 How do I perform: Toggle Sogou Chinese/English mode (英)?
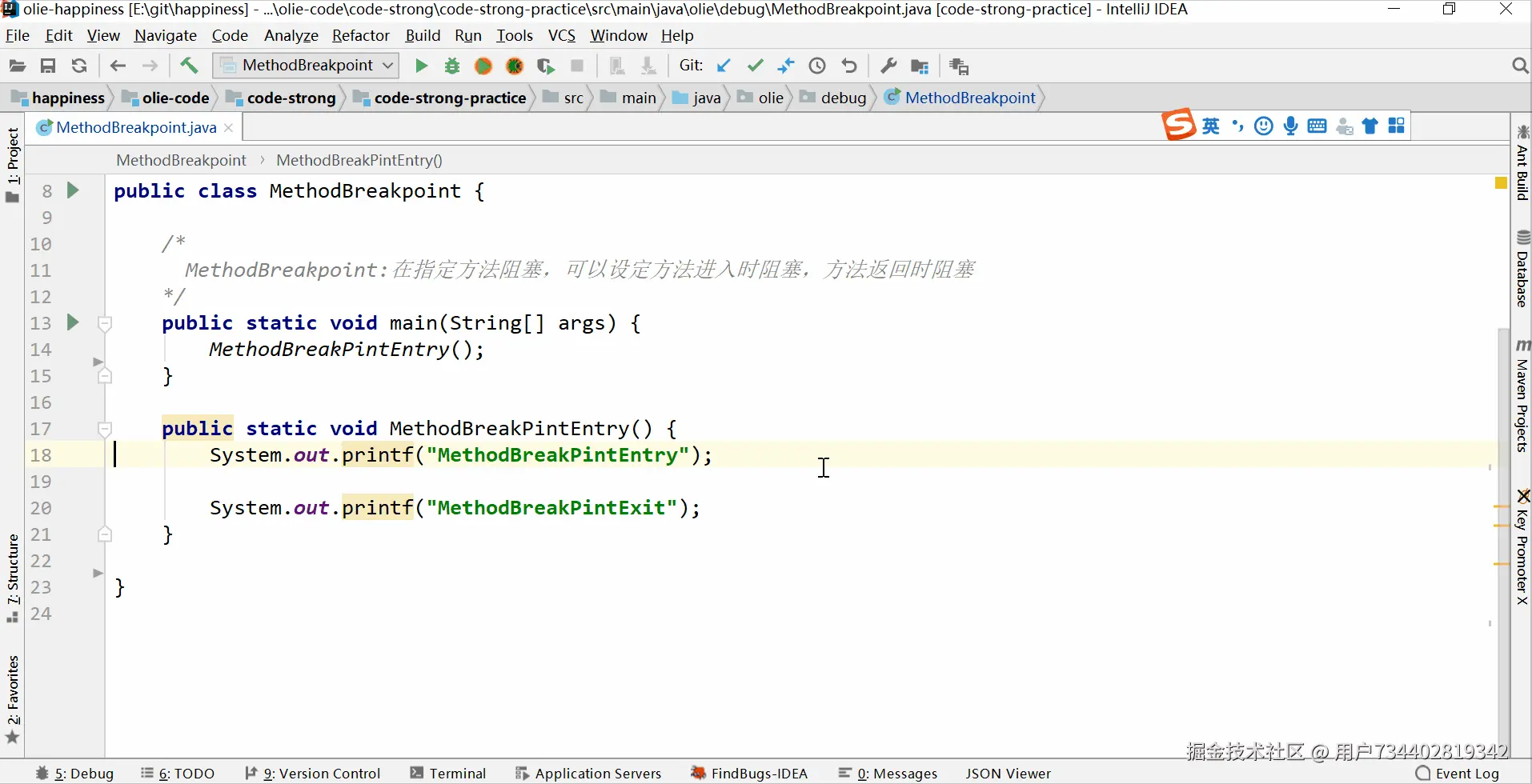1211,126
